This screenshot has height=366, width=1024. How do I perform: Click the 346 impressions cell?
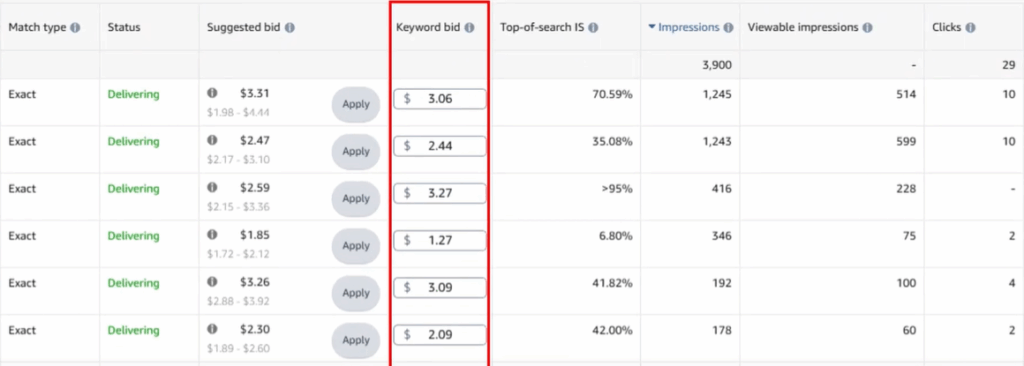pyautogui.click(x=722, y=236)
